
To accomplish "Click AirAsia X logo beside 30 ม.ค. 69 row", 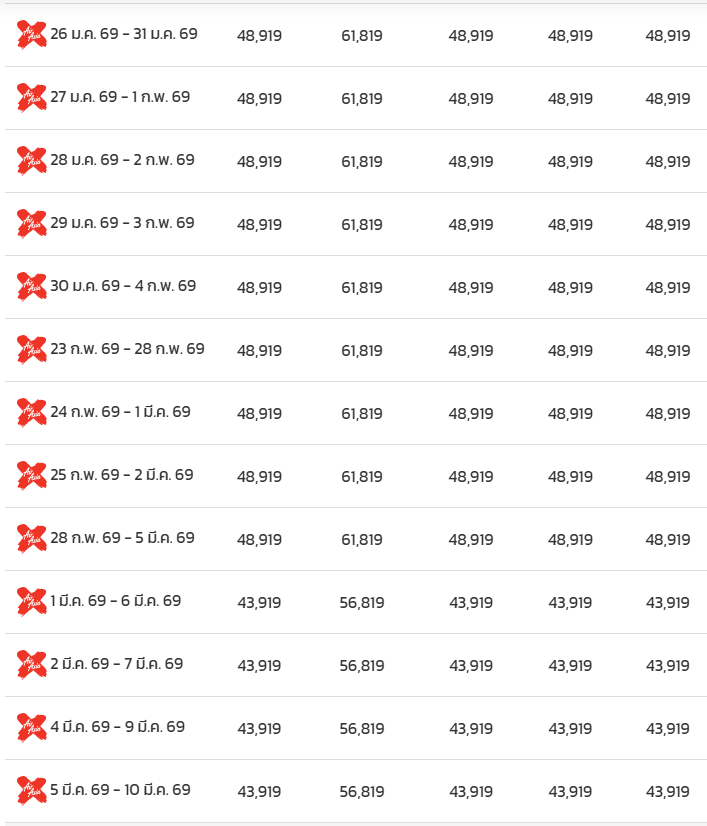I will pyautogui.click(x=32, y=287).
